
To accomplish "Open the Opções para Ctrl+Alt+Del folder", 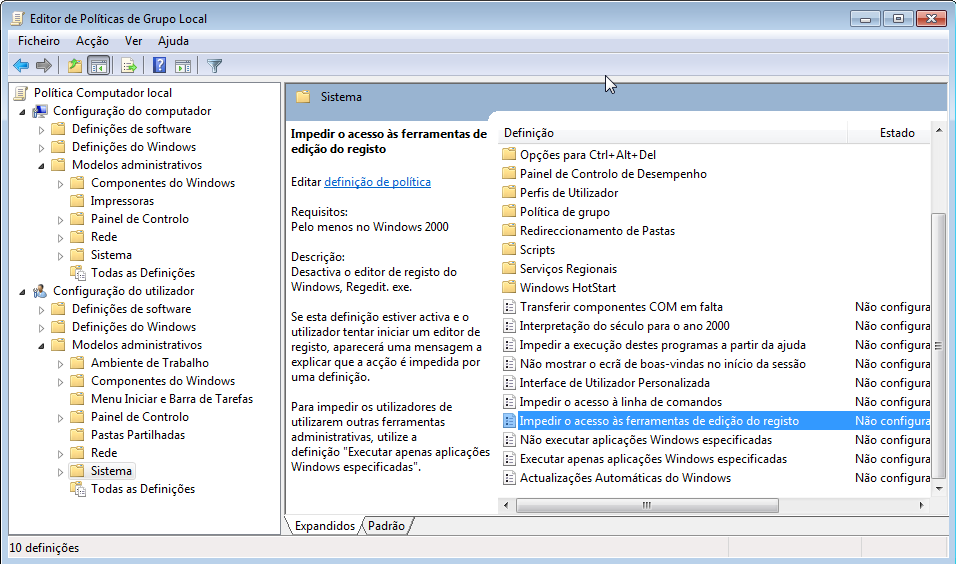I will [588, 155].
